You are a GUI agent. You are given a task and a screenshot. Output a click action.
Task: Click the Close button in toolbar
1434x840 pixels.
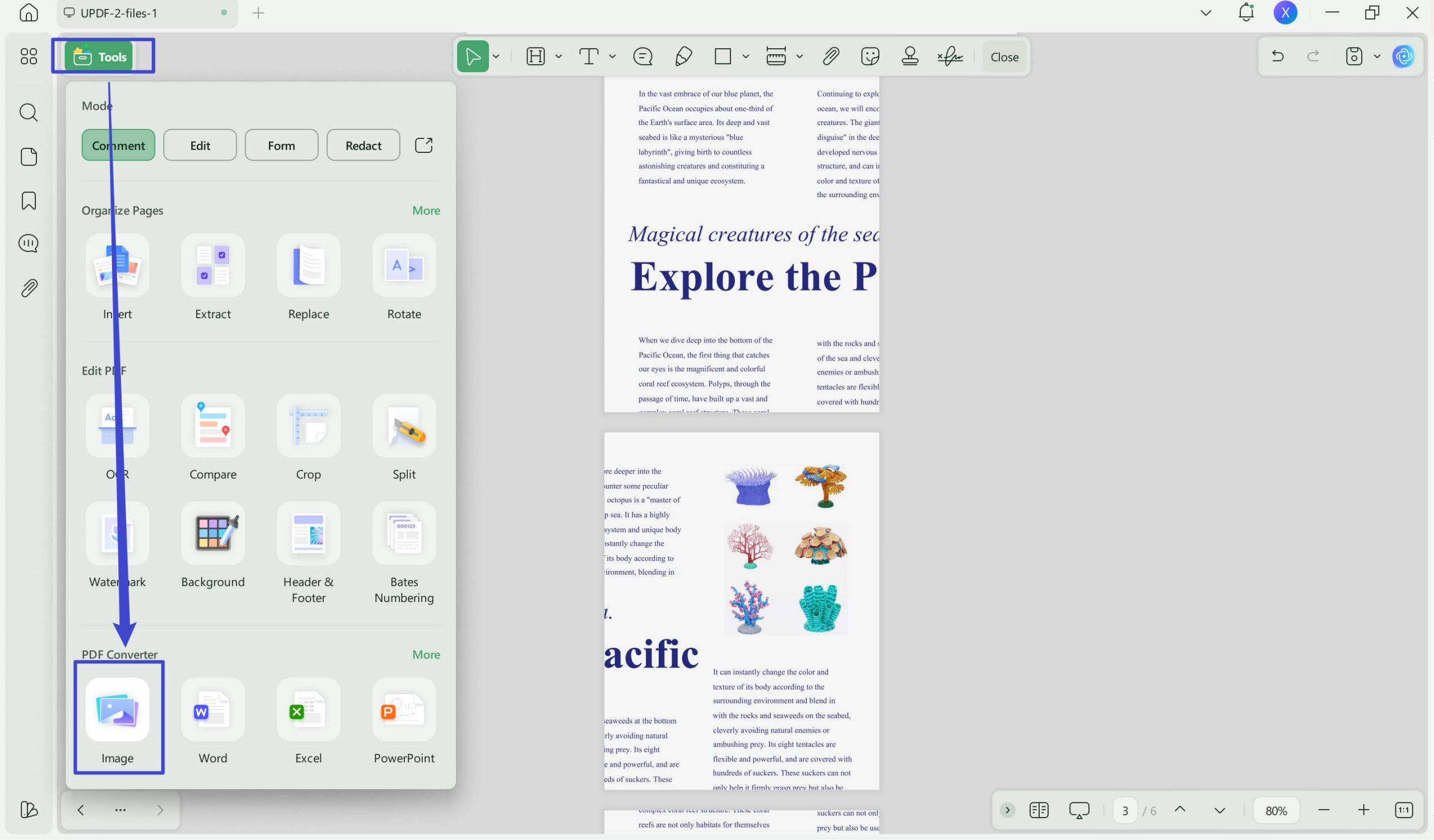1005,57
